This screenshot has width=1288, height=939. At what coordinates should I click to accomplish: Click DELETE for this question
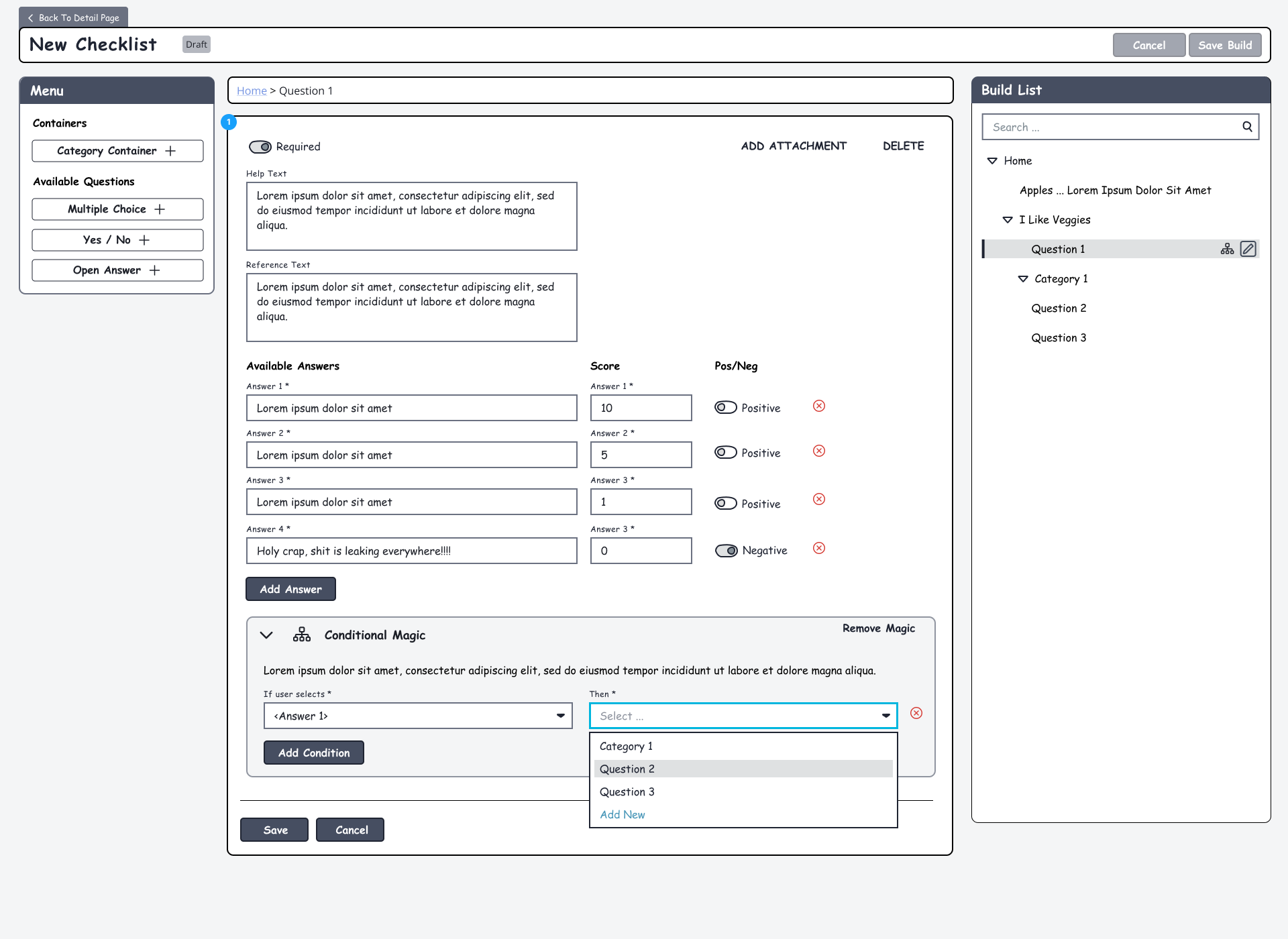[x=903, y=146]
